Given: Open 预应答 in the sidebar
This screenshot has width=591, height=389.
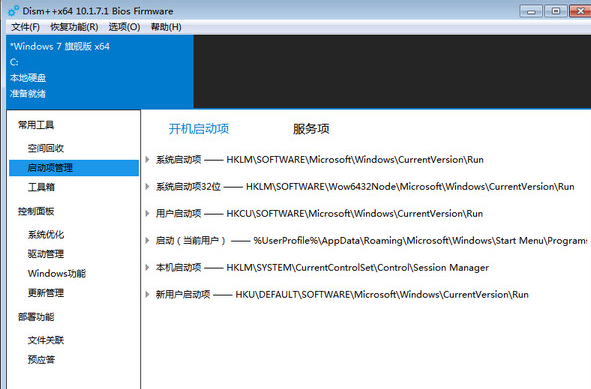Looking at the screenshot, I should pyautogui.click(x=41, y=360).
